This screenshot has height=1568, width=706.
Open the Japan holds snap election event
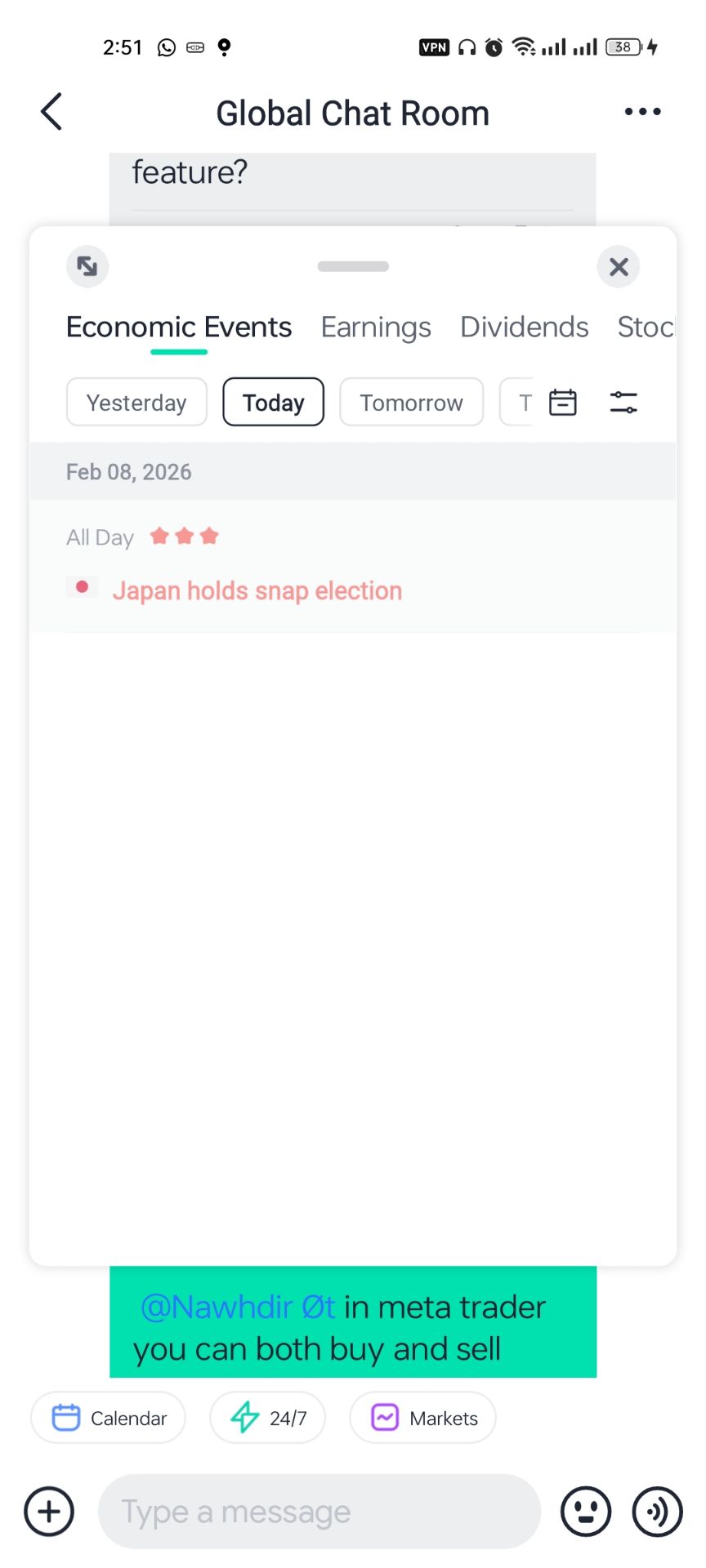coord(257,590)
